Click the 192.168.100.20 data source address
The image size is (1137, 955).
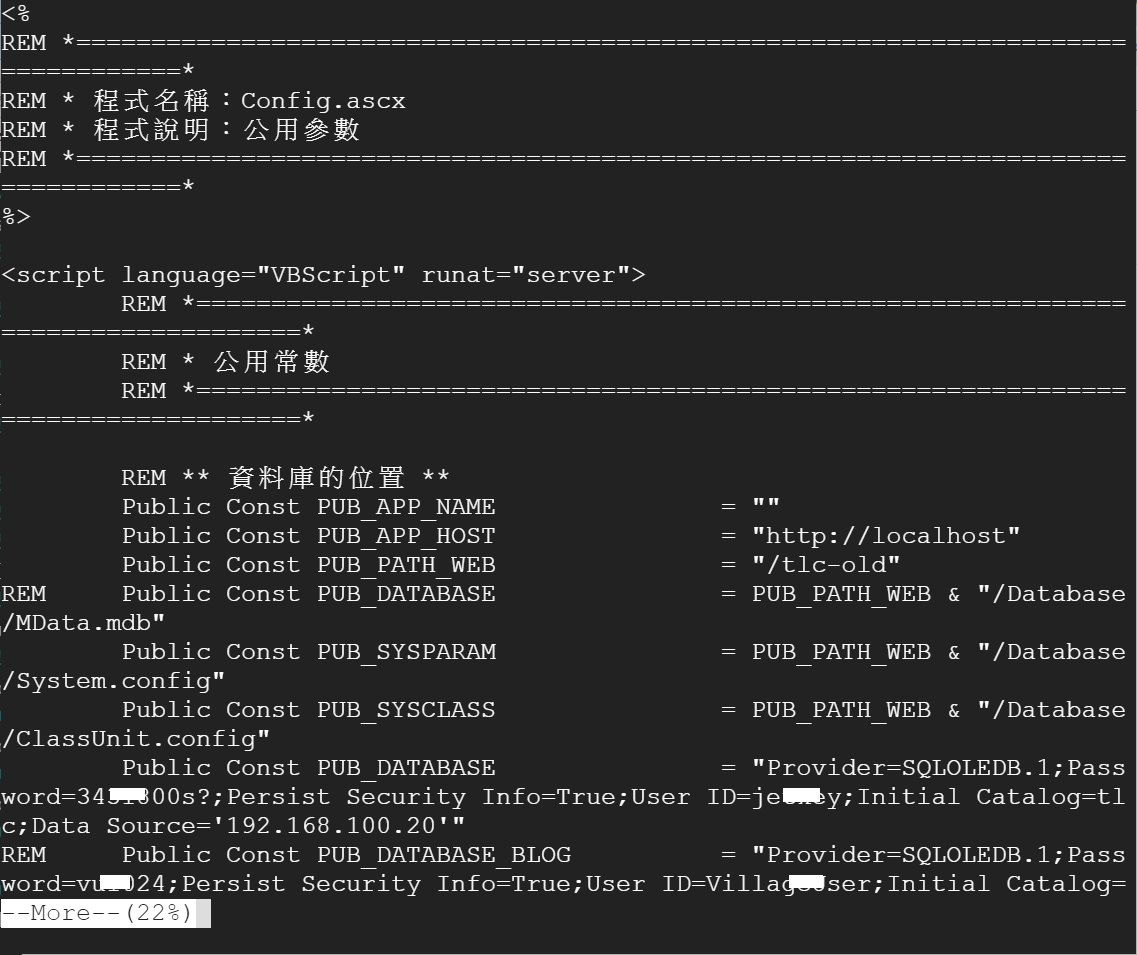330,826
